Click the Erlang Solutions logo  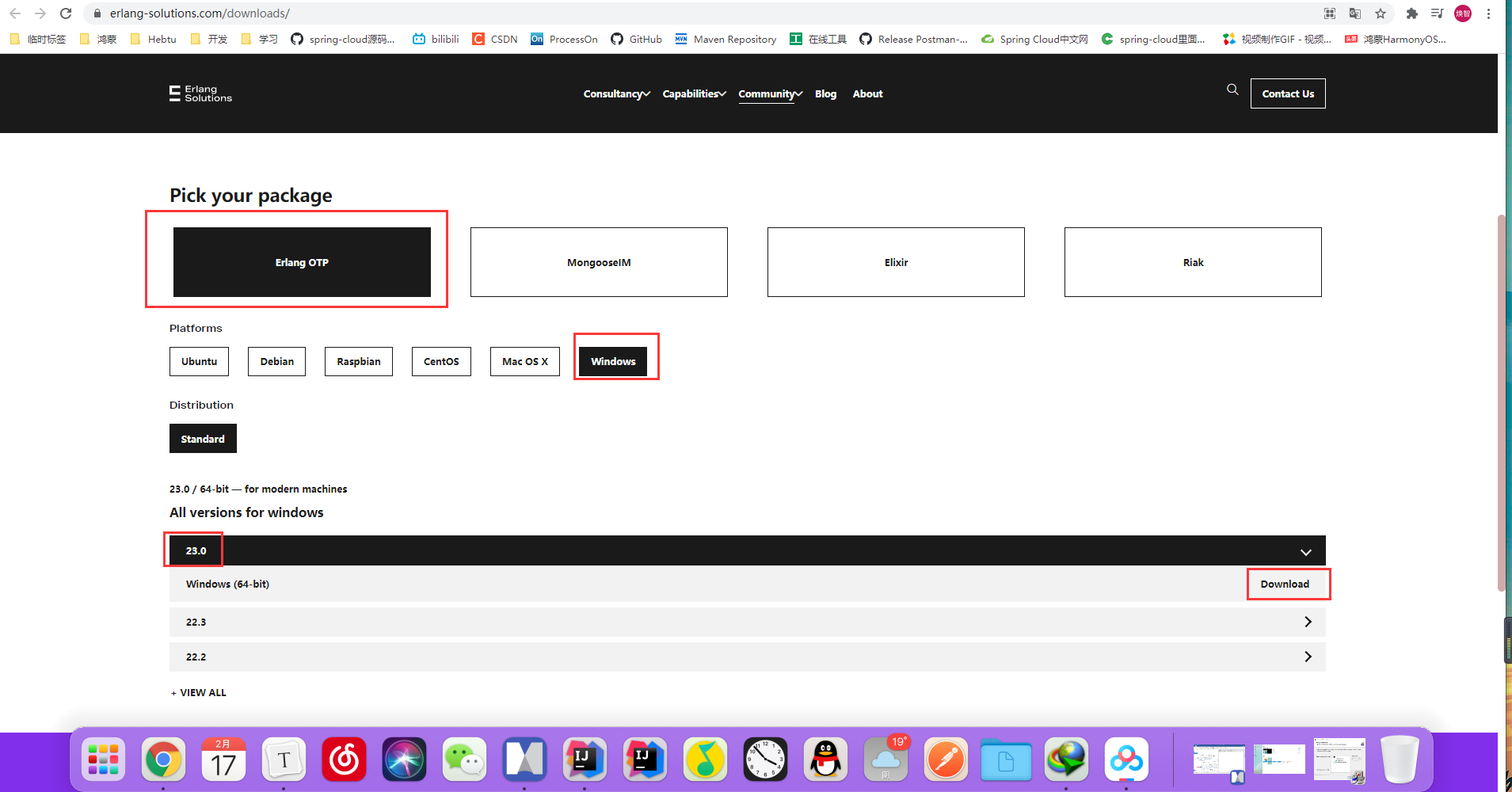200,93
